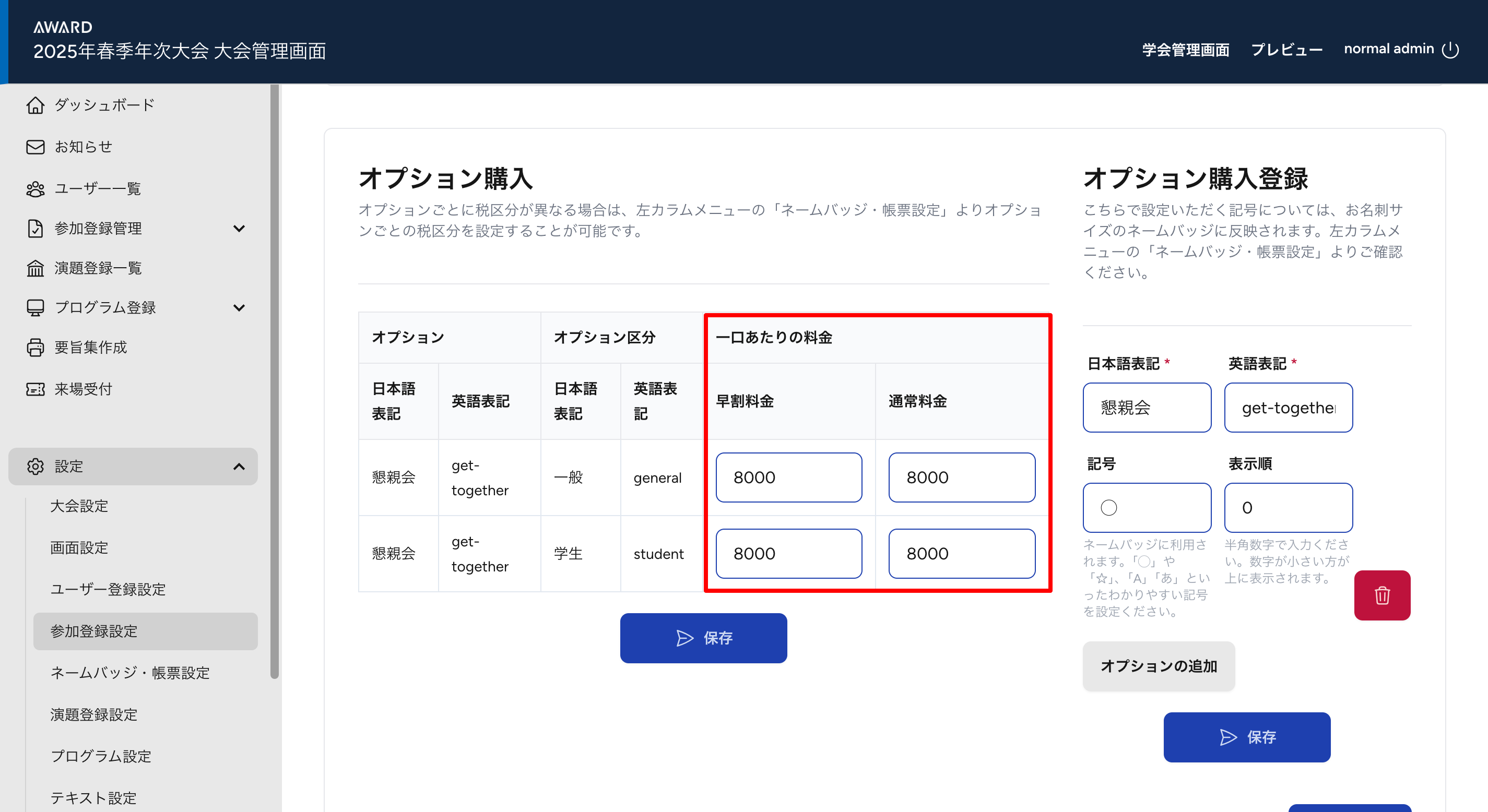Image resolution: width=1488 pixels, height=812 pixels.
Task: Open 大会設定 submenu item
Action: [79, 506]
